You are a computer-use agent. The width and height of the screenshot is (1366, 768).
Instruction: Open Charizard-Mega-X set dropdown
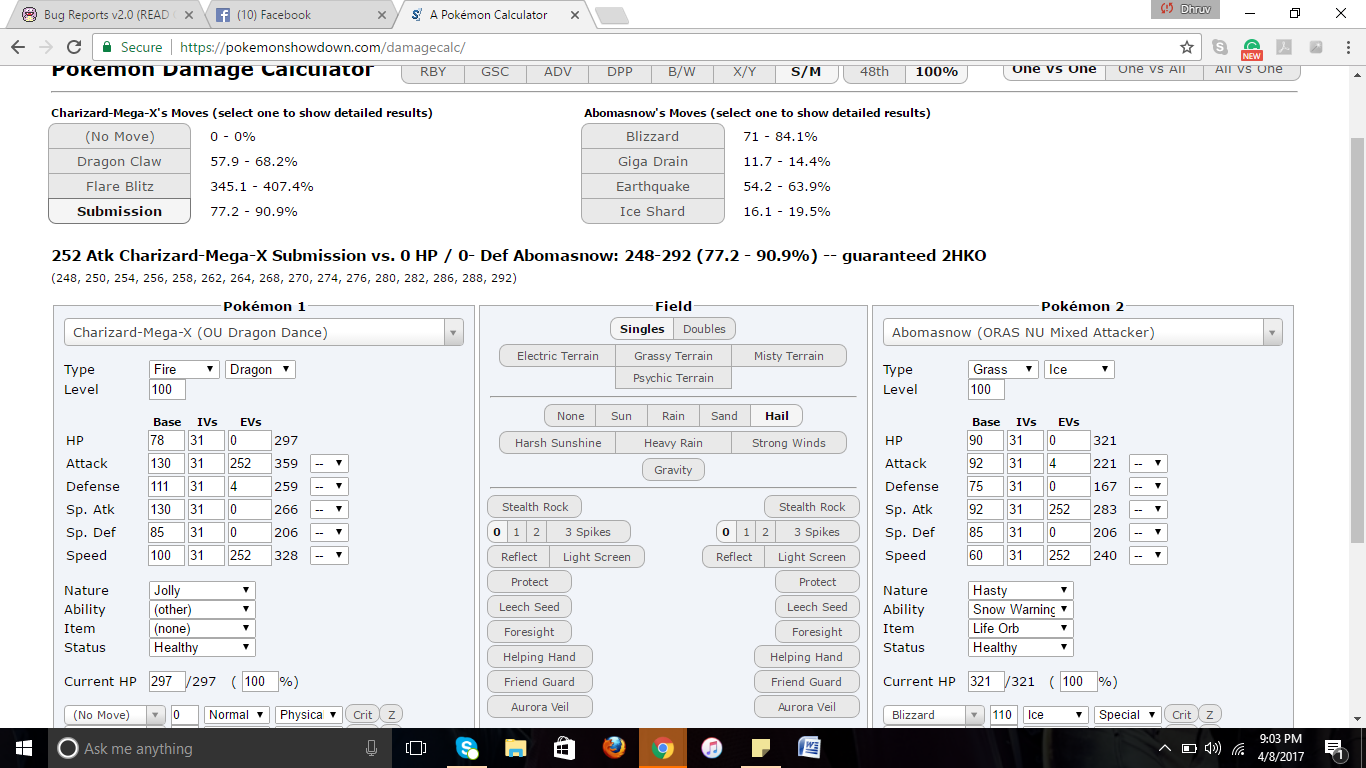click(263, 332)
